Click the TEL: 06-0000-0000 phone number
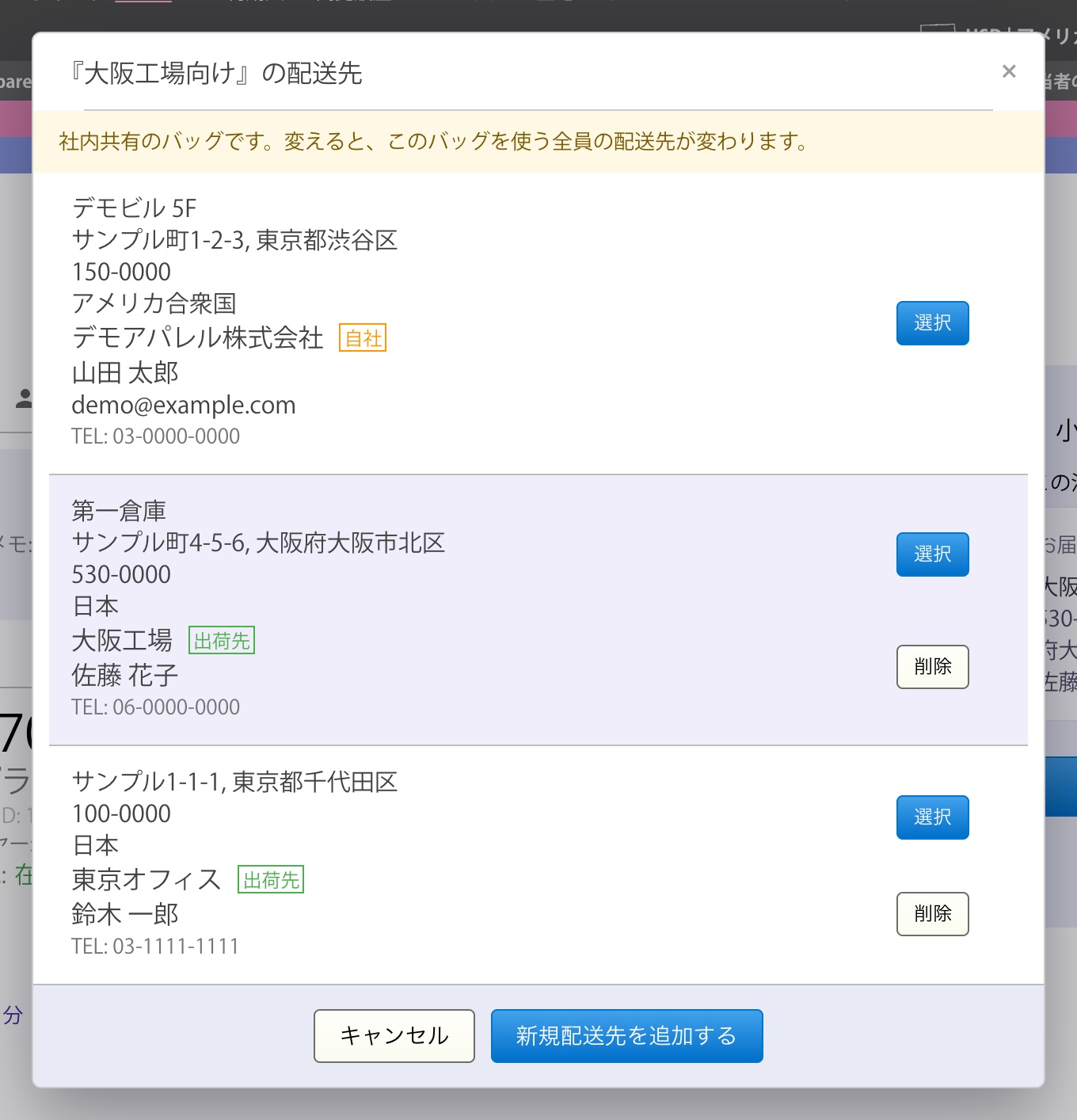1077x1120 pixels. [x=156, y=707]
